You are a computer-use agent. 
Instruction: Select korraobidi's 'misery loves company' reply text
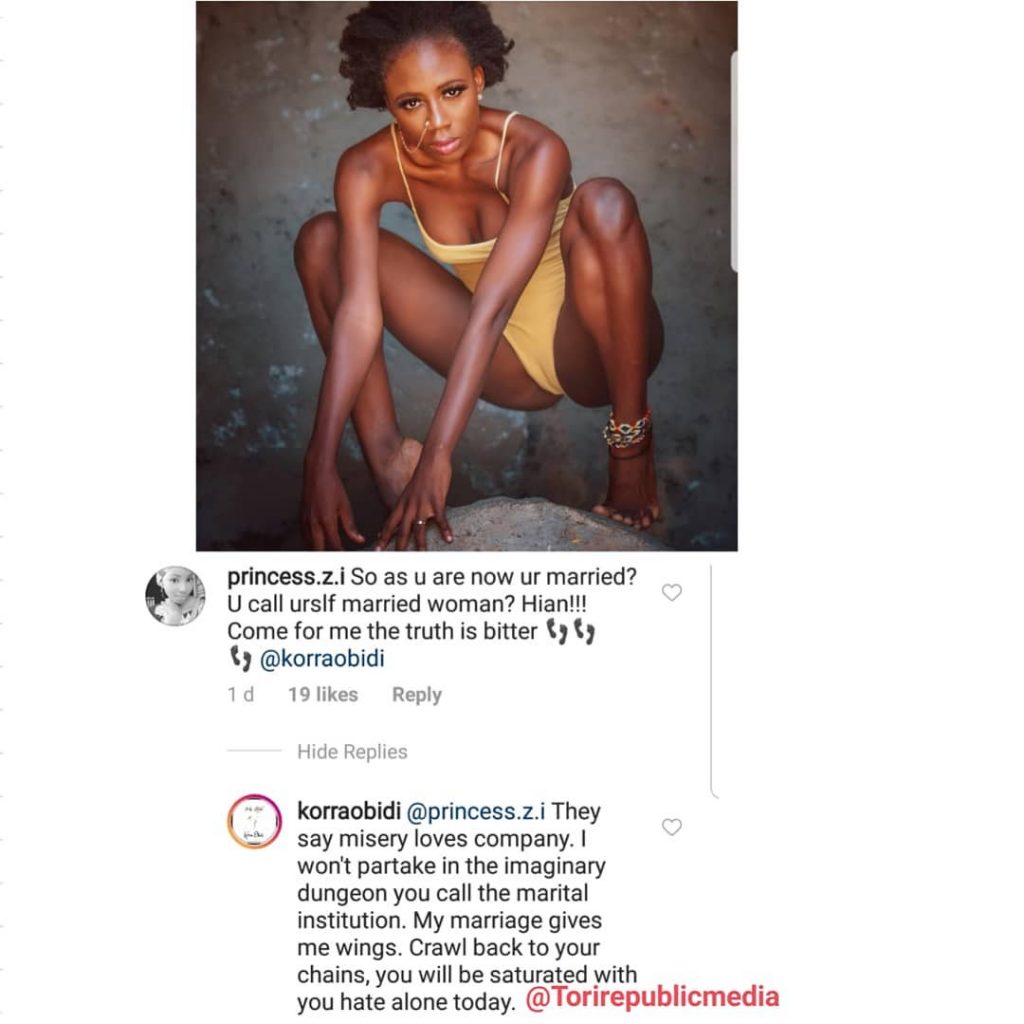tap(467, 906)
